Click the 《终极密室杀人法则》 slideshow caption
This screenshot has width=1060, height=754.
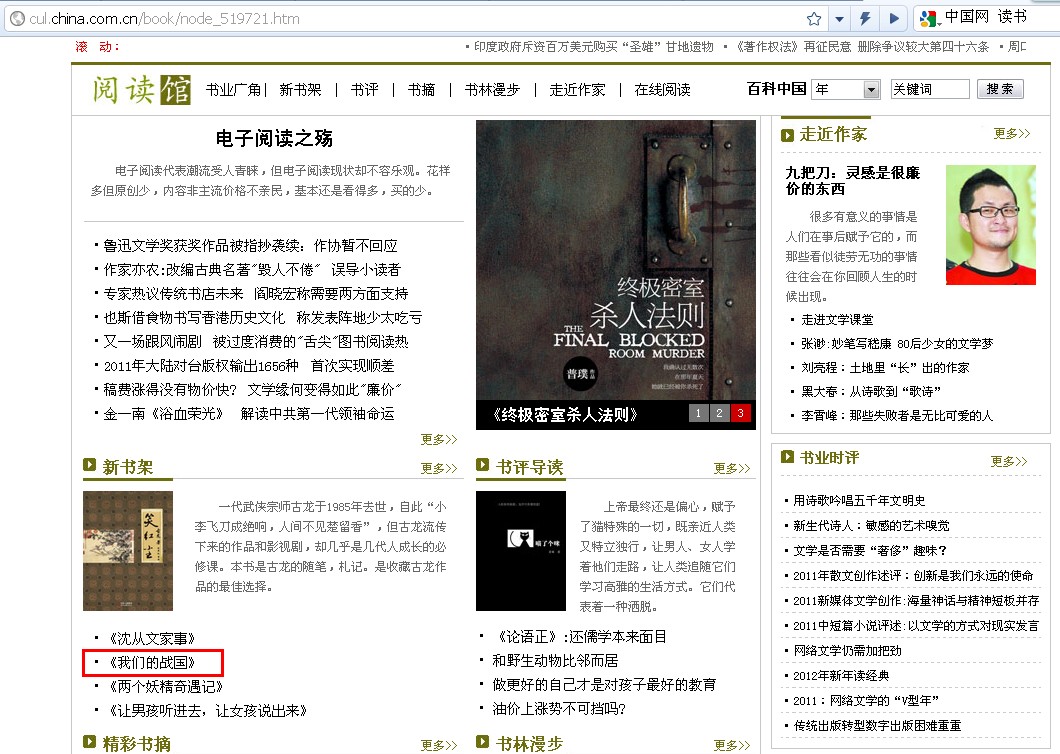click(565, 415)
